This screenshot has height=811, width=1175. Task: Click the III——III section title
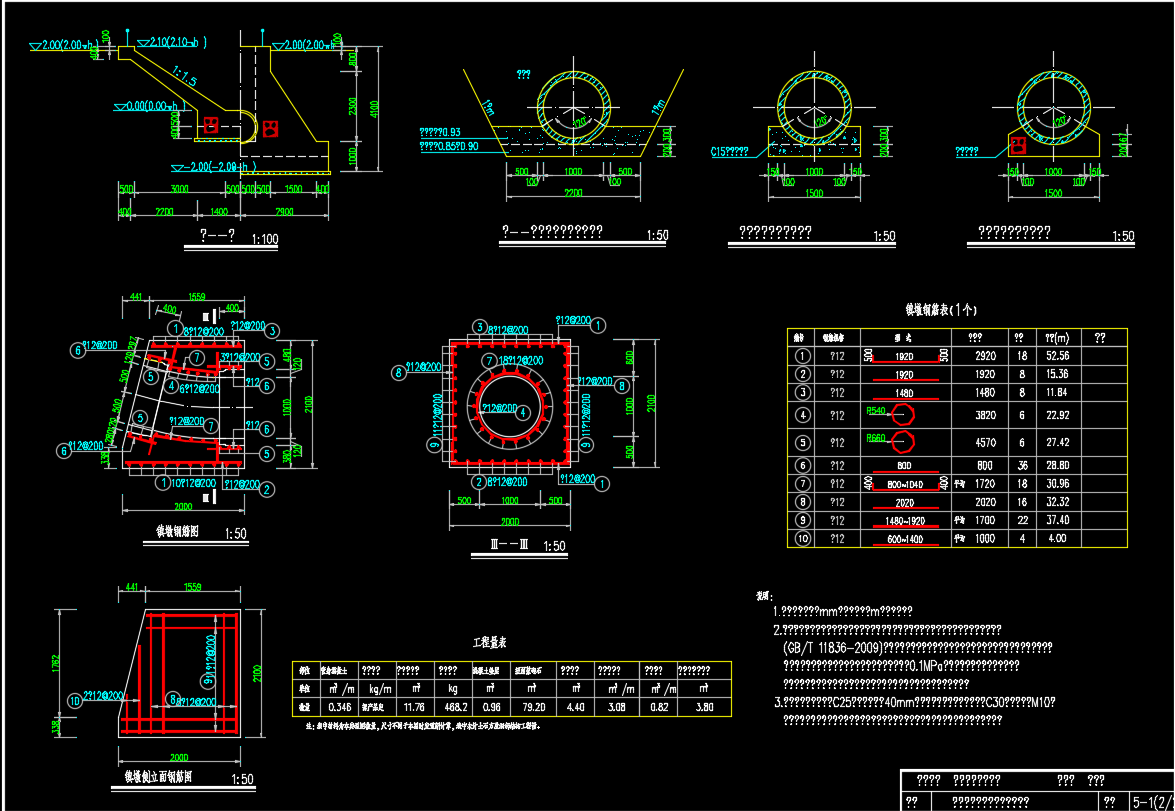pos(501,546)
